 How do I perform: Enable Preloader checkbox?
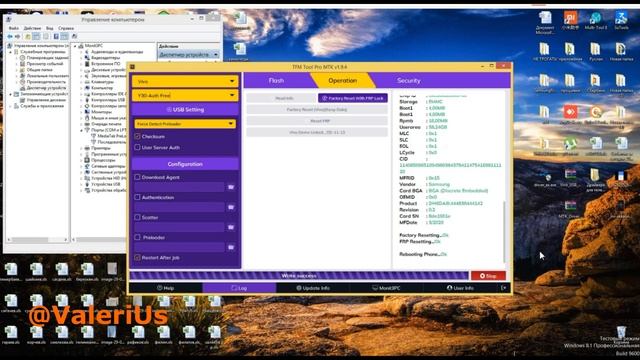pos(138,237)
